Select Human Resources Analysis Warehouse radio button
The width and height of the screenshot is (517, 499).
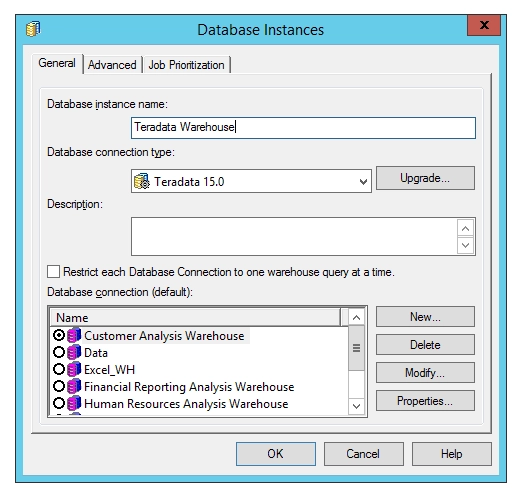pyautogui.click(x=59, y=403)
